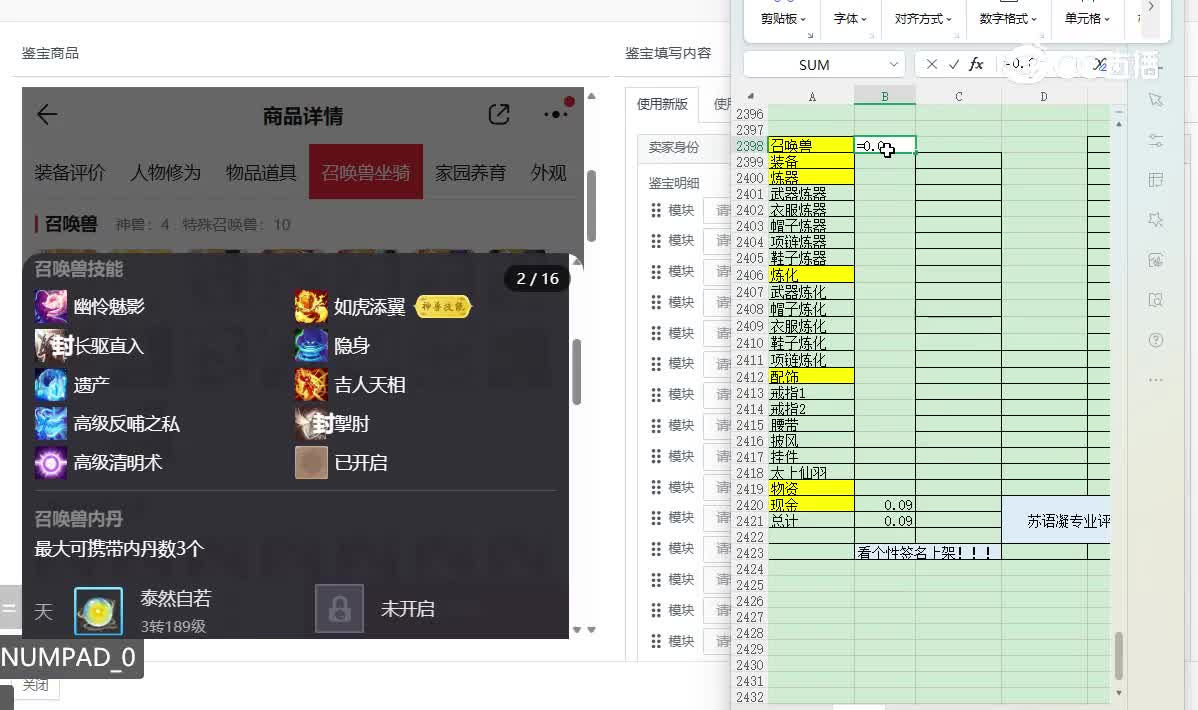Select the 掣肘 skill icon

pyautogui.click(x=311, y=423)
